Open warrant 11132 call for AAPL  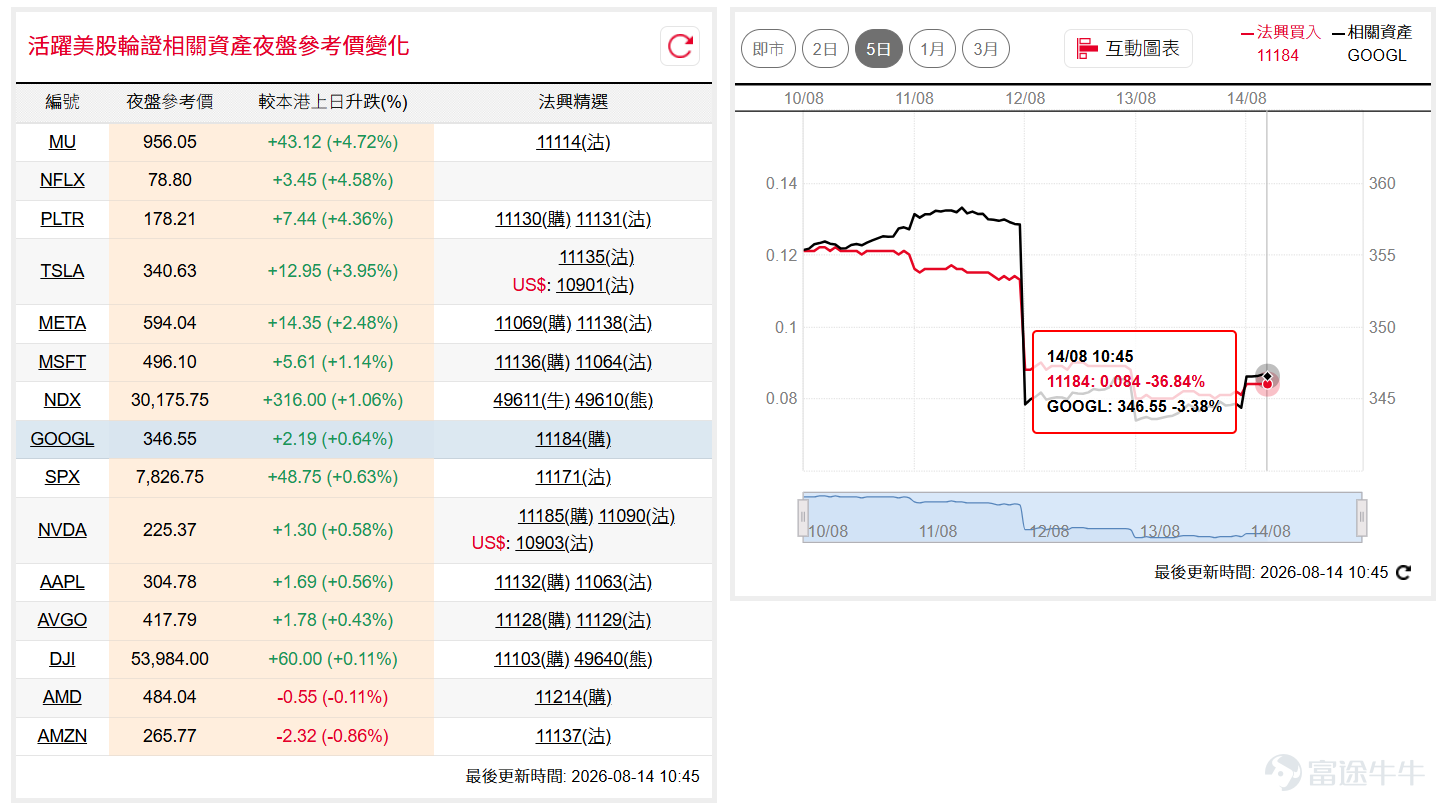point(533,582)
